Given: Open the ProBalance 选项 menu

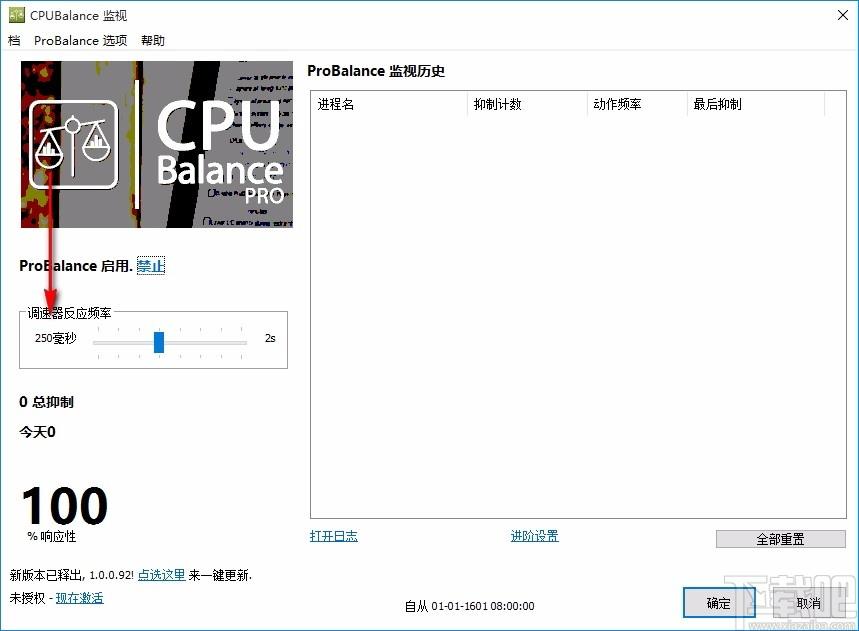Looking at the screenshot, I should click(x=81, y=41).
